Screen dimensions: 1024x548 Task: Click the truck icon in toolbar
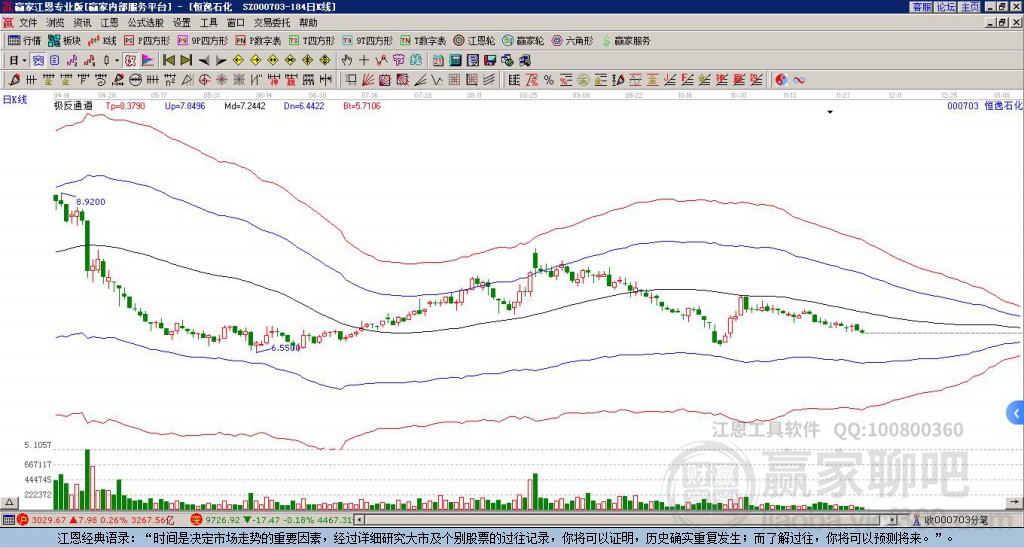coord(525,61)
